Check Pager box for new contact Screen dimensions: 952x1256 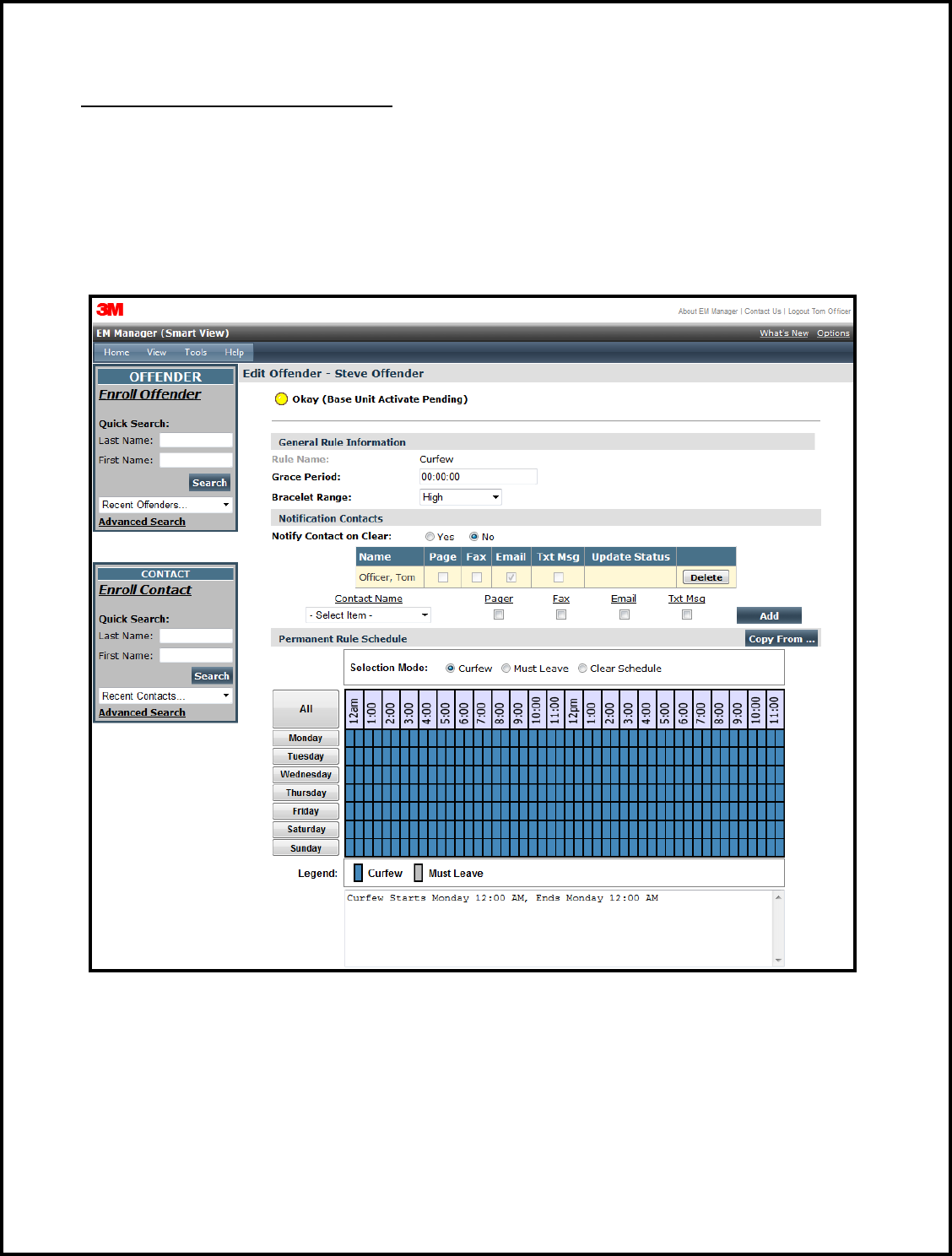click(499, 615)
